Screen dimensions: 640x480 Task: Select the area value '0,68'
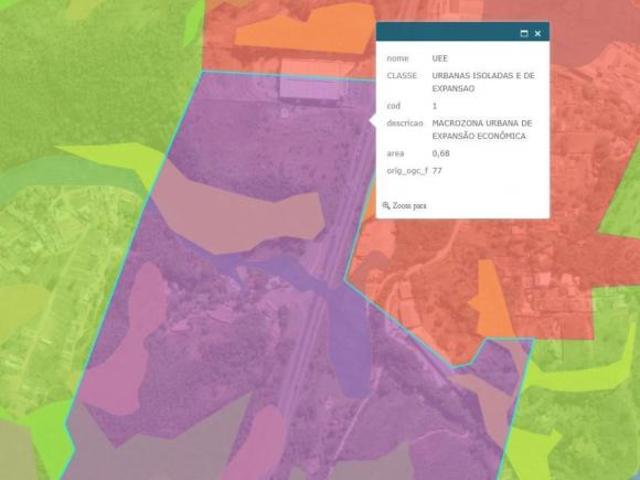(441, 153)
